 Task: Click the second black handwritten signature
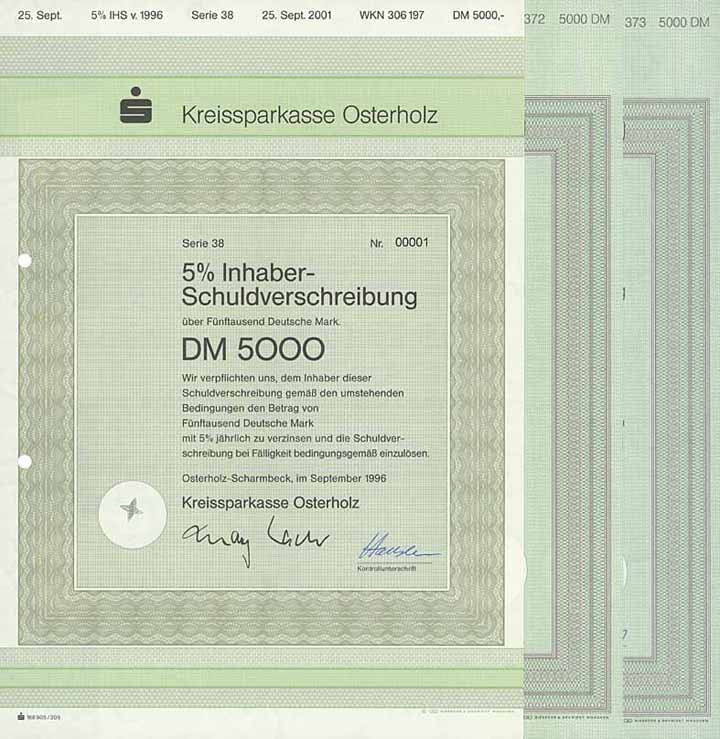298,533
